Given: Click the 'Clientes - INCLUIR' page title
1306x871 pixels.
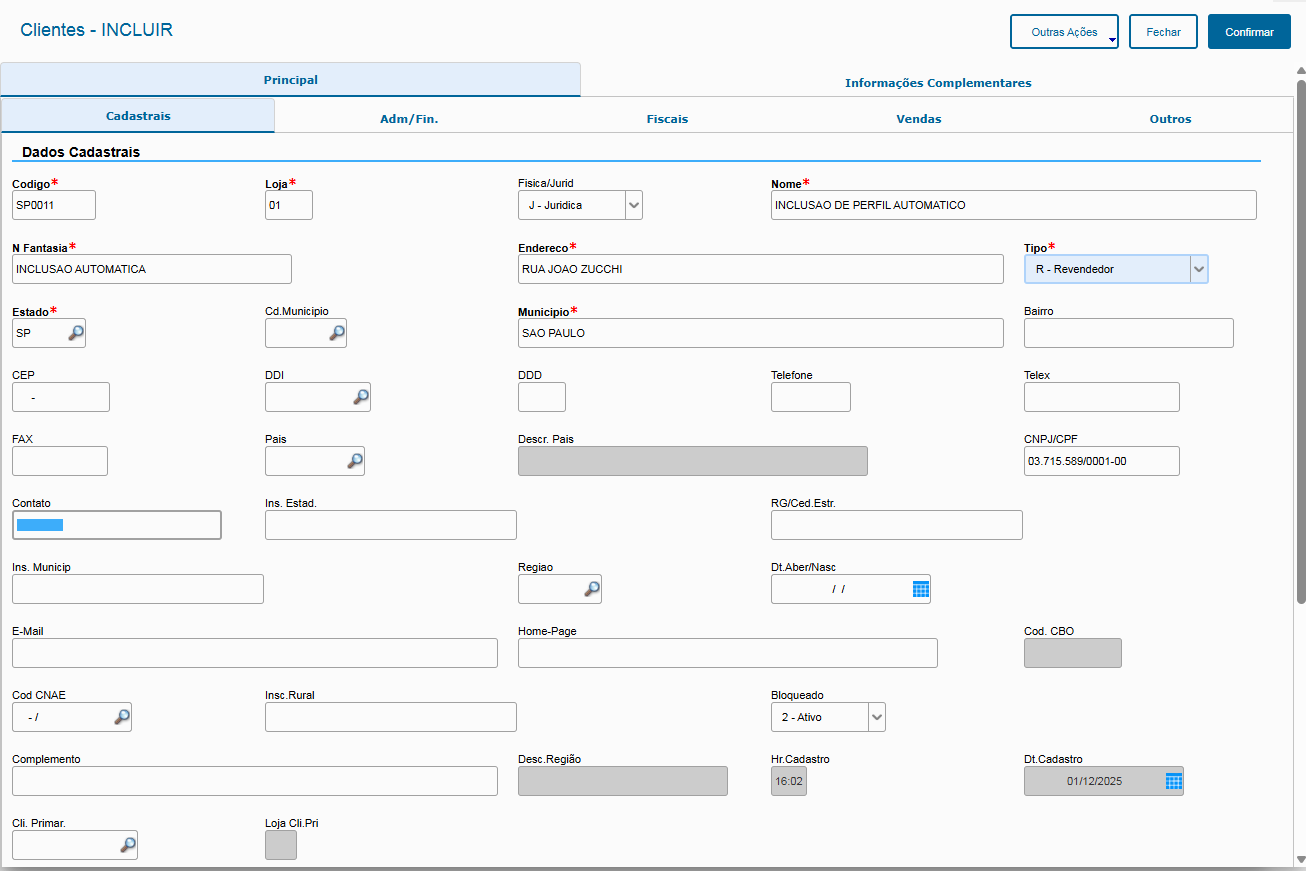Looking at the screenshot, I should 97,30.
